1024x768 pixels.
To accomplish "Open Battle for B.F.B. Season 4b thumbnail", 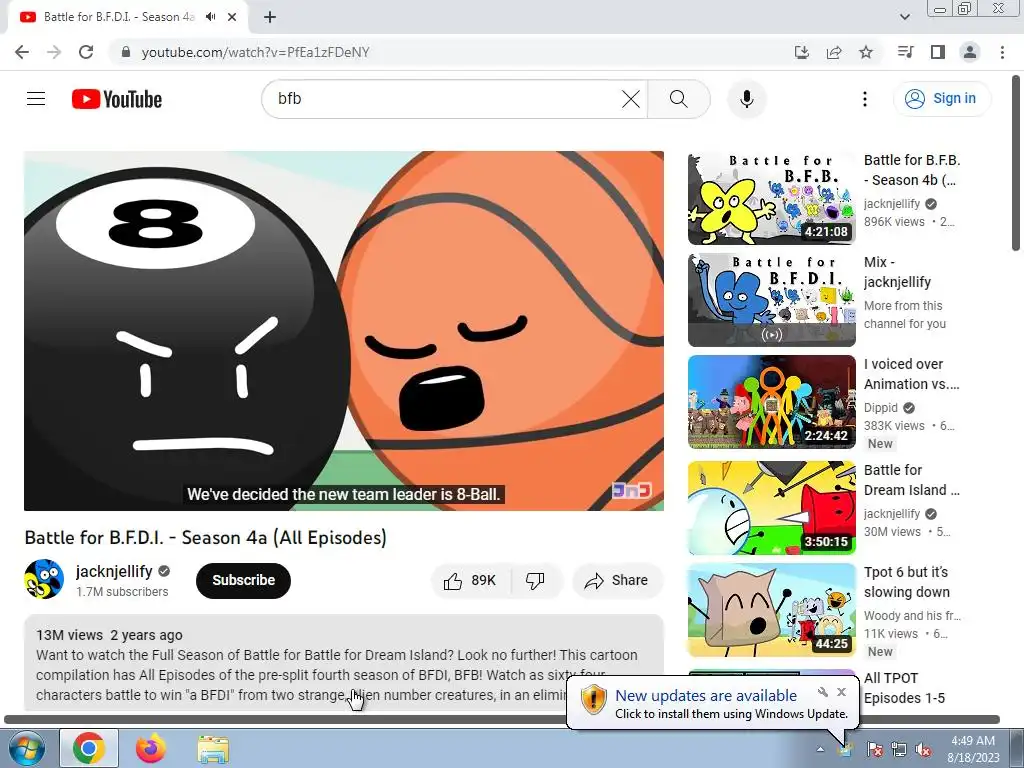I will click(x=771, y=199).
